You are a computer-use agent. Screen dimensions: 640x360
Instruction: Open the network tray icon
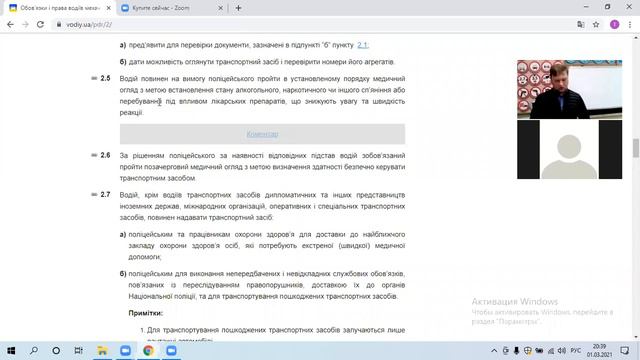pyautogui.click(x=551, y=351)
